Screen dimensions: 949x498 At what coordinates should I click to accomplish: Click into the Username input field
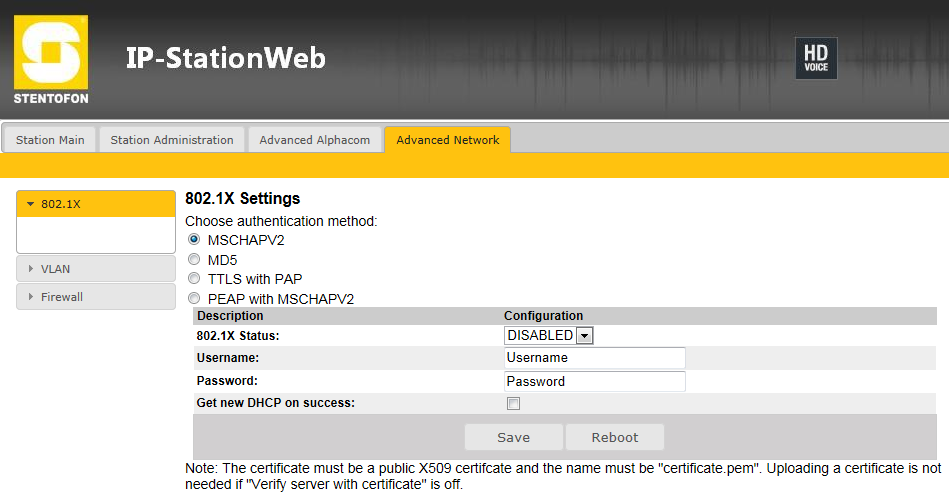click(595, 358)
